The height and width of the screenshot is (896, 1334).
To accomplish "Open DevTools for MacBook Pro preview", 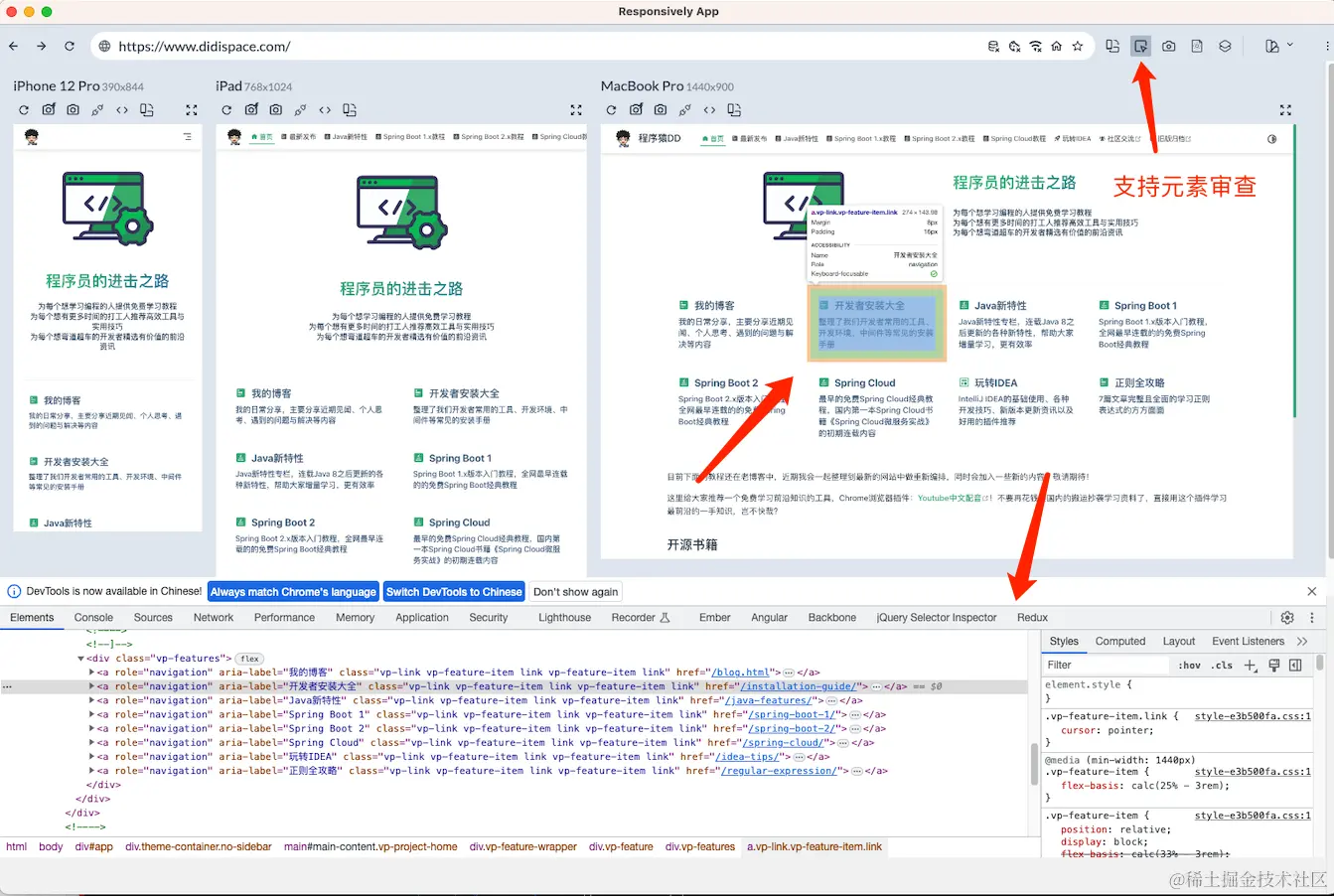I will [709, 110].
